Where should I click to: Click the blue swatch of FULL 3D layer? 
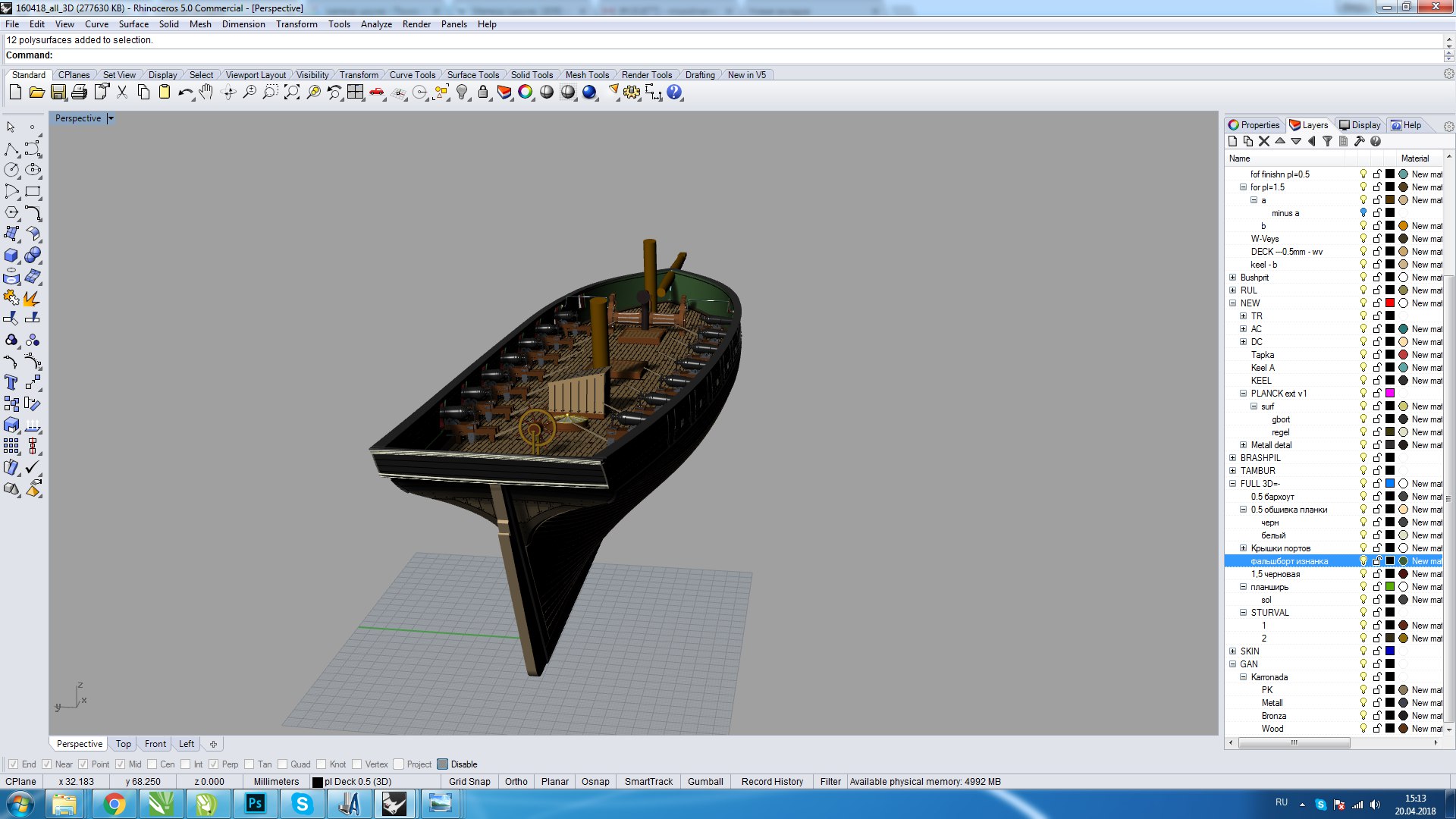click(1390, 484)
